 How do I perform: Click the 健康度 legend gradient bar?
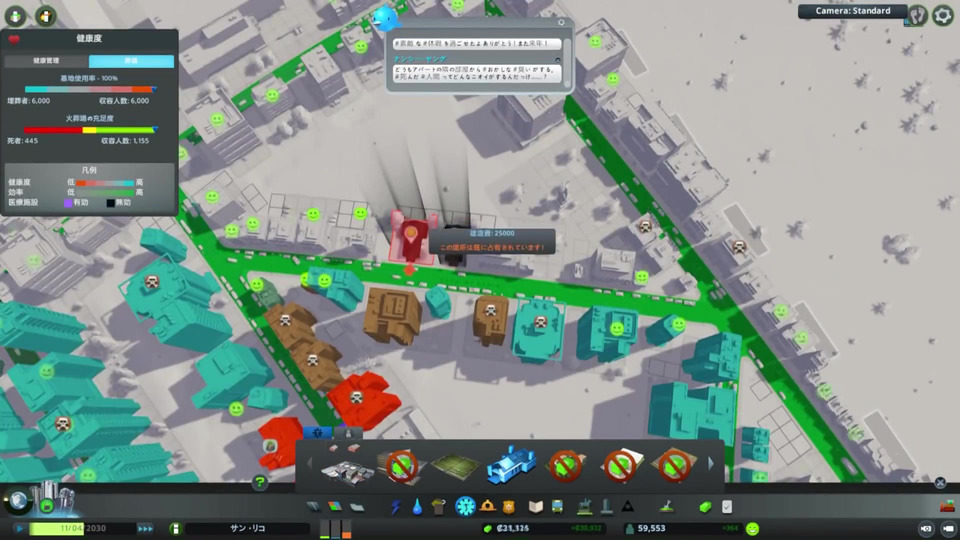pos(105,182)
